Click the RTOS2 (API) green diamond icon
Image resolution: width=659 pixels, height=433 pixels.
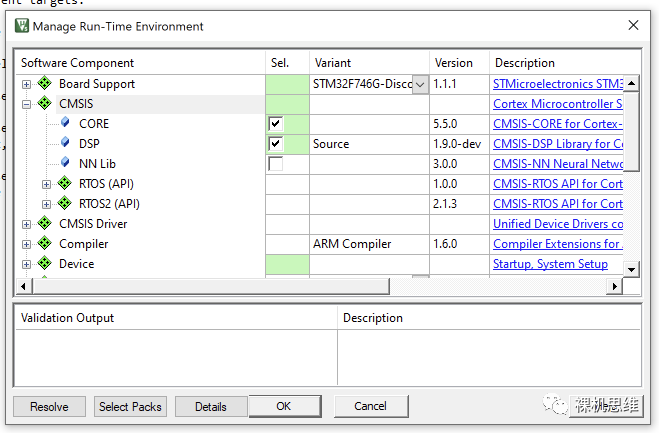pyautogui.click(x=65, y=203)
